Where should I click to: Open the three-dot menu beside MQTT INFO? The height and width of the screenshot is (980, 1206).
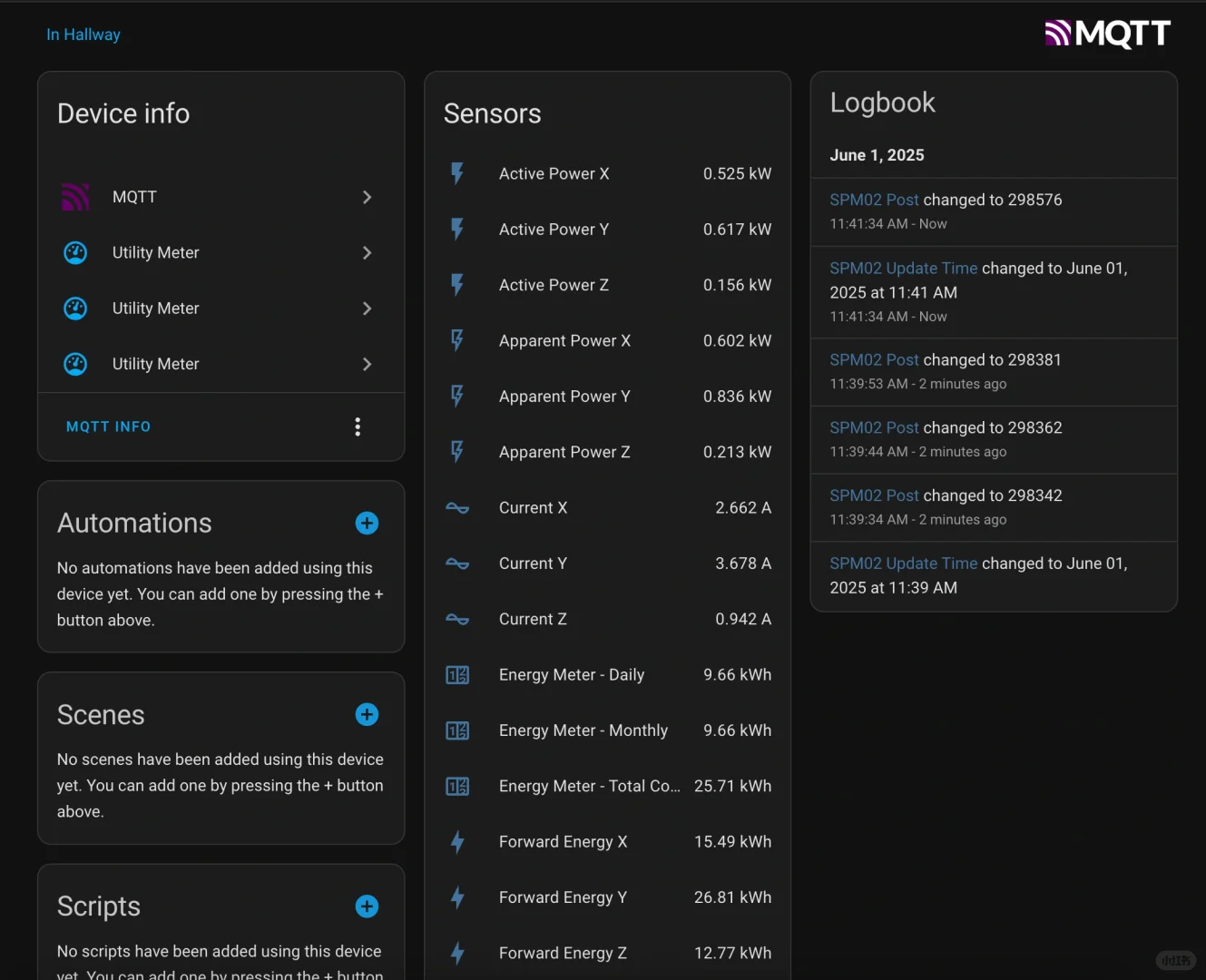pyautogui.click(x=358, y=426)
